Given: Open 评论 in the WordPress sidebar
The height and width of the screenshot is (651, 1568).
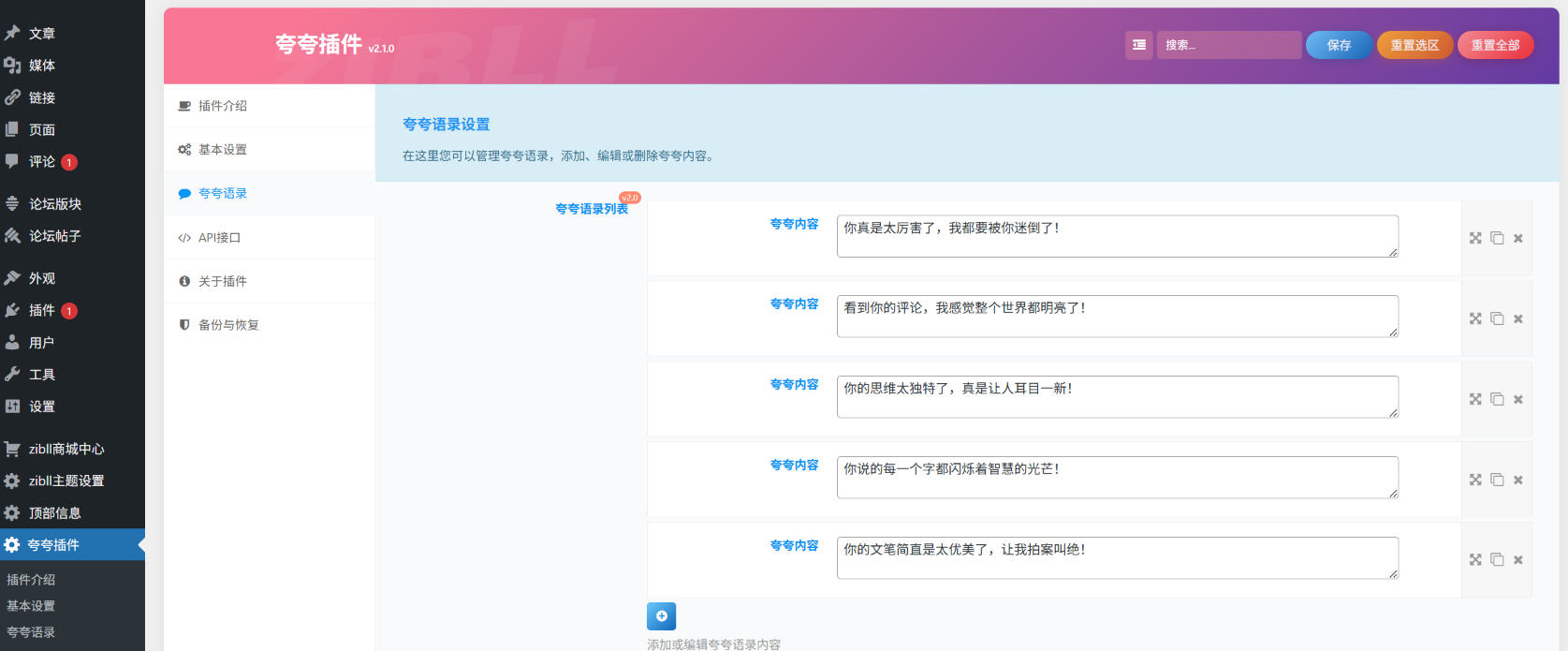Looking at the screenshot, I should (x=42, y=161).
